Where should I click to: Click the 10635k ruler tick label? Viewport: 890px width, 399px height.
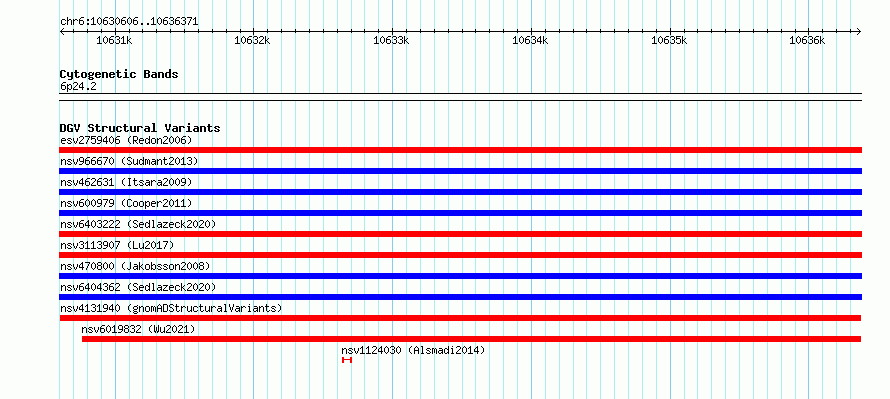[669, 40]
